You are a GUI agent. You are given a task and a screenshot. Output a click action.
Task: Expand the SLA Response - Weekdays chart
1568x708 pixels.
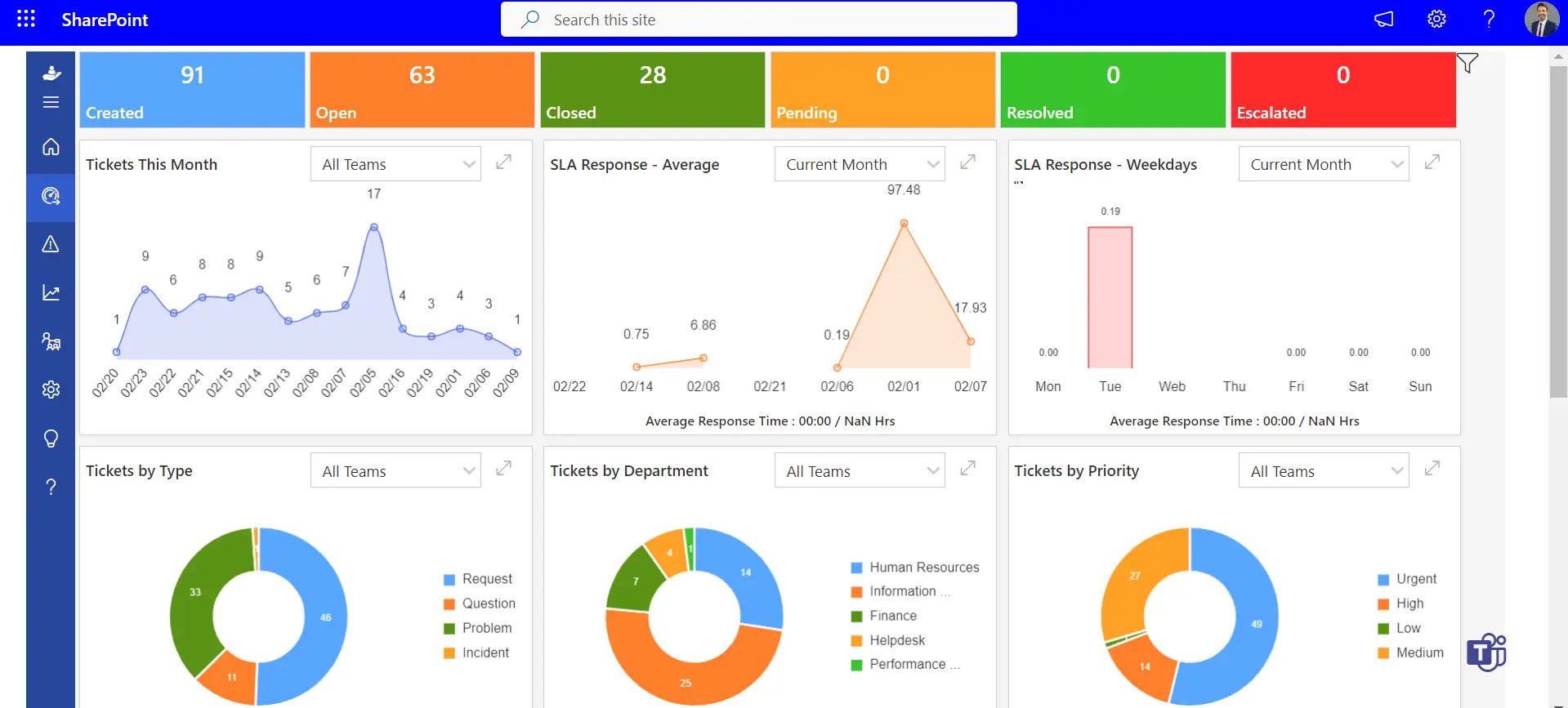tap(1432, 162)
